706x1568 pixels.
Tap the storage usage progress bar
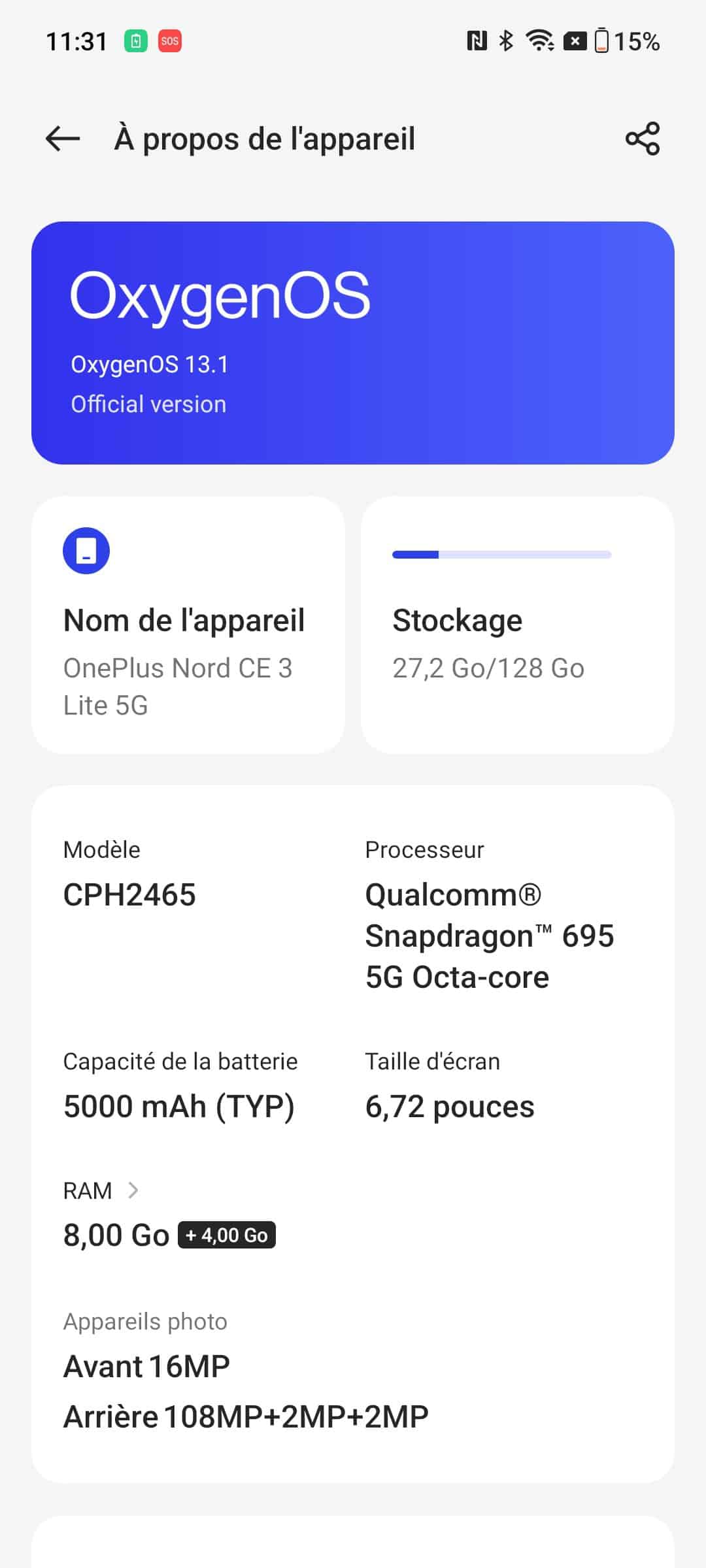501,555
